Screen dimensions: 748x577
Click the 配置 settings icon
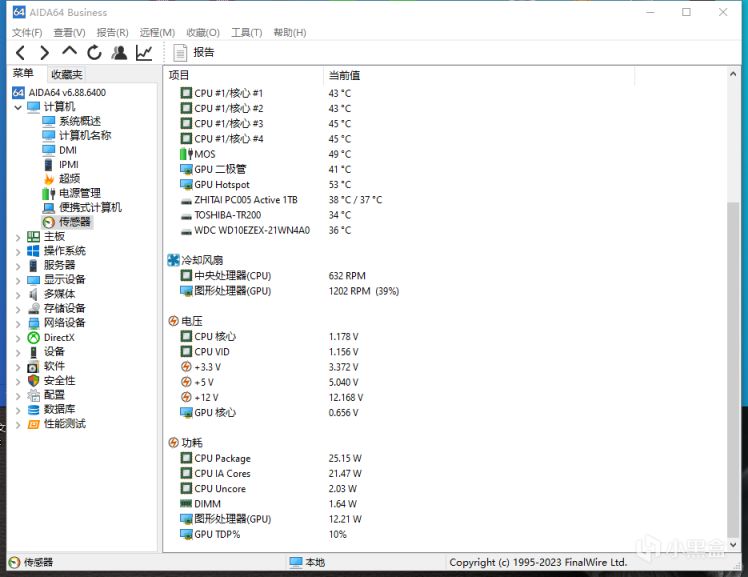[33, 395]
